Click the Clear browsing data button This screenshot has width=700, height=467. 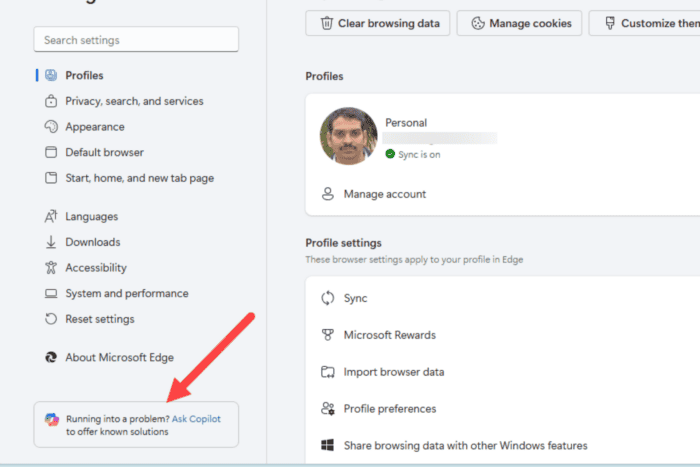coord(378,23)
